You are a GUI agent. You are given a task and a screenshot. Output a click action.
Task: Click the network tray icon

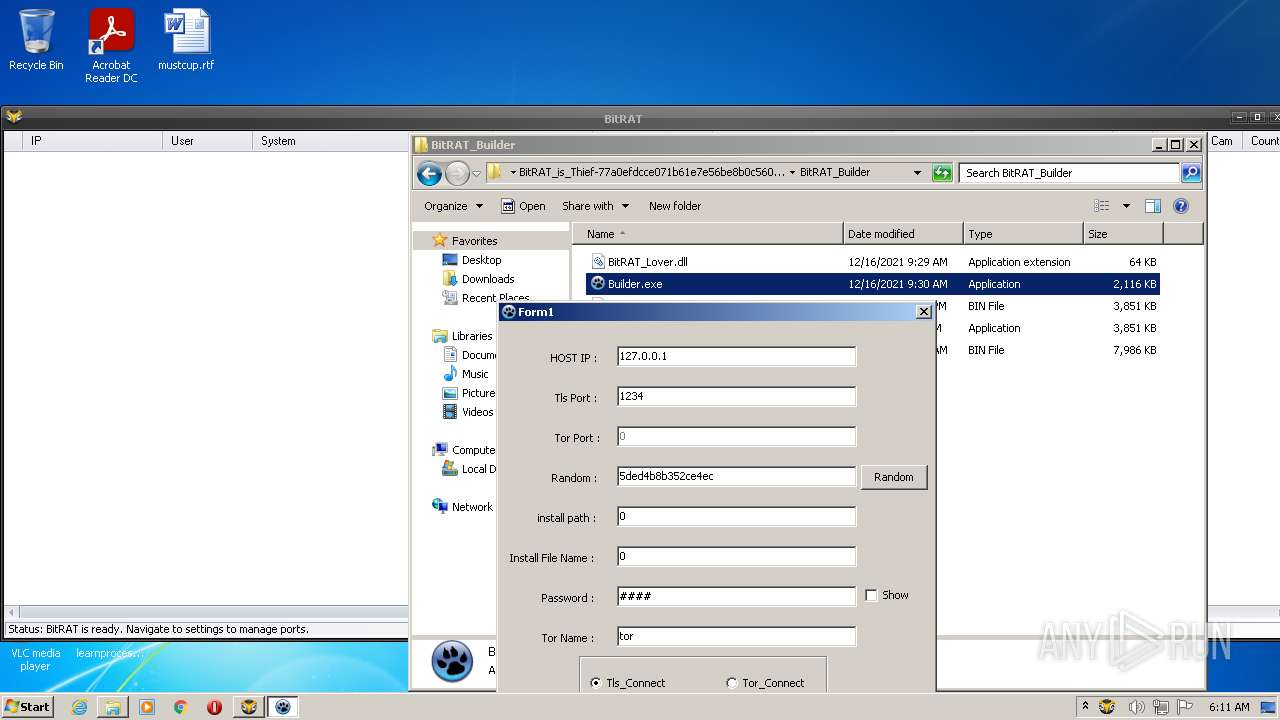[1163, 707]
